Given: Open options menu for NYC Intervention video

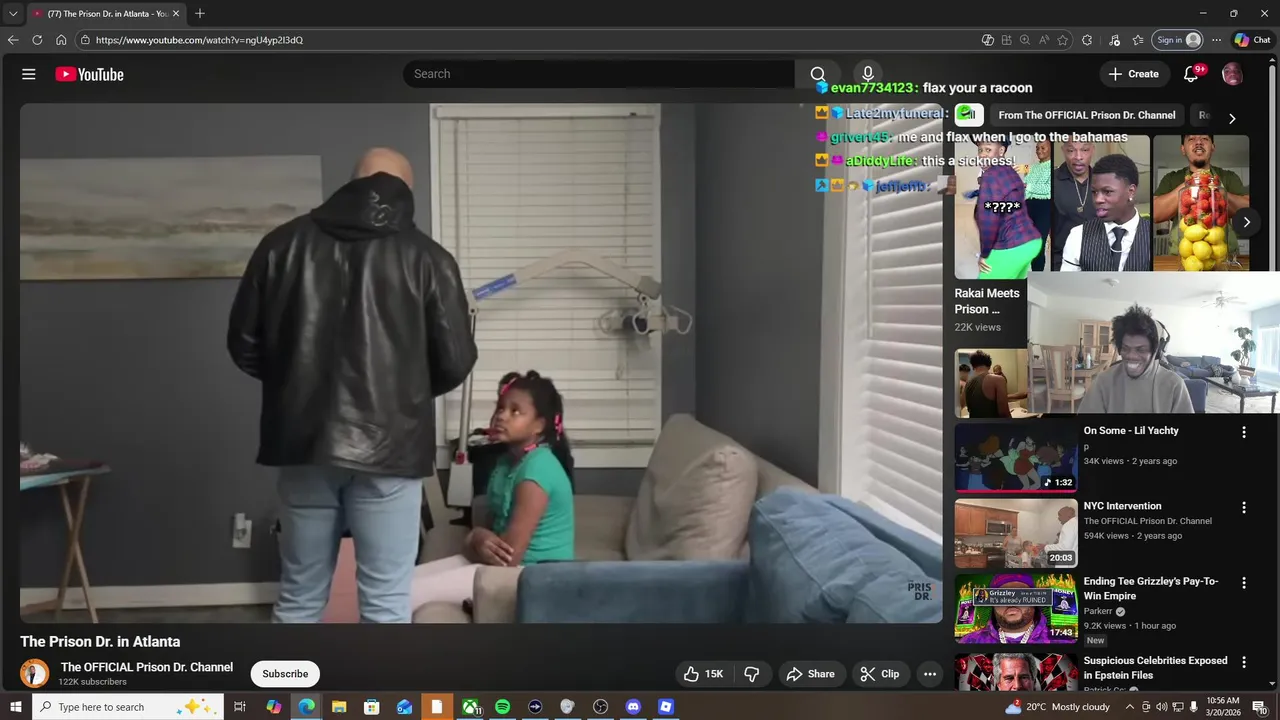Looking at the screenshot, I should 1244,507.
